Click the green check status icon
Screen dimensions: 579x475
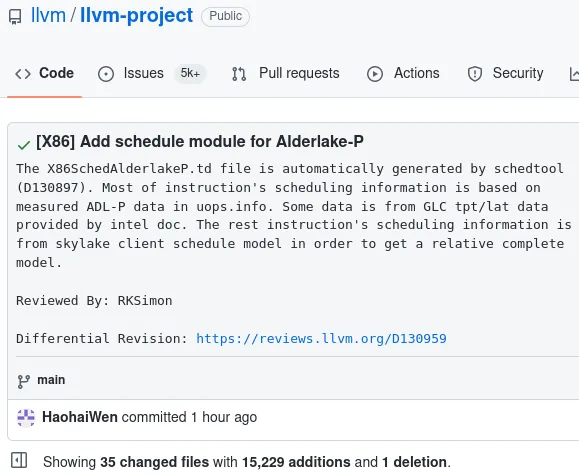click(x=24, y=145)
